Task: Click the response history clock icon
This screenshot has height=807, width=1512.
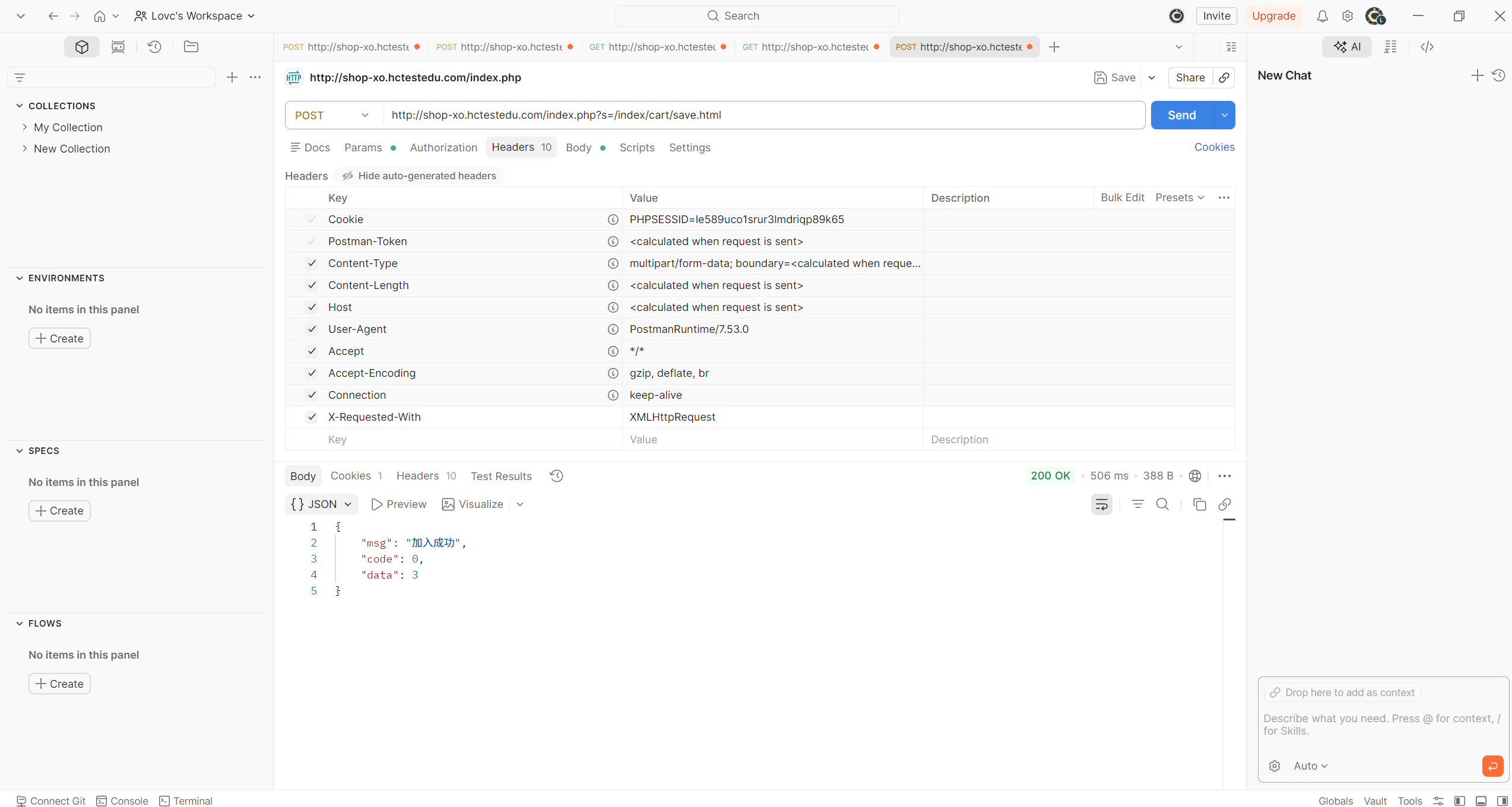Action: point(556,476)
